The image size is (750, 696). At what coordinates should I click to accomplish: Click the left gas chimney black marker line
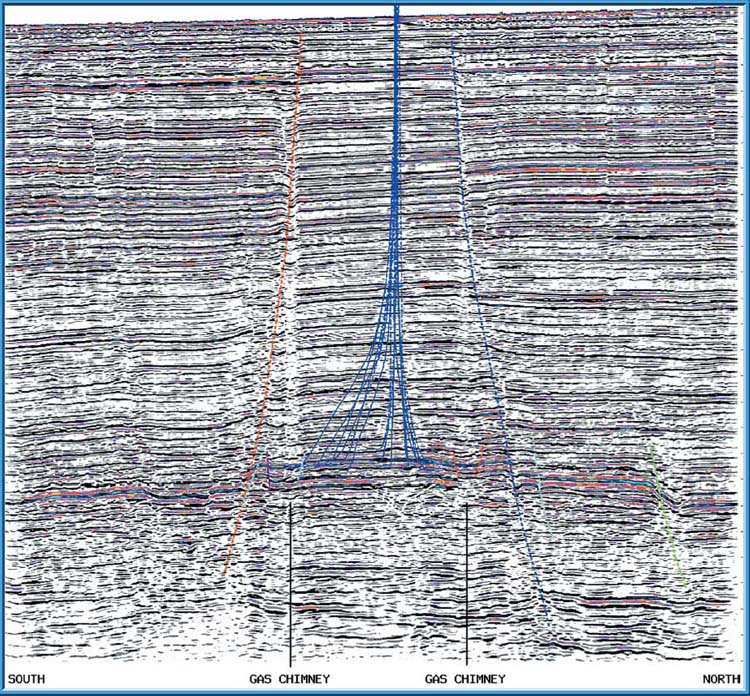pos(290,585)
